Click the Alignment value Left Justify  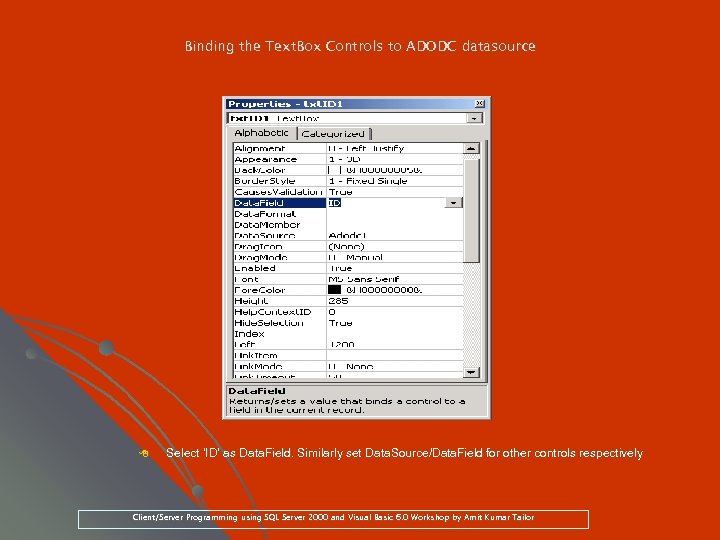point(366,148)
